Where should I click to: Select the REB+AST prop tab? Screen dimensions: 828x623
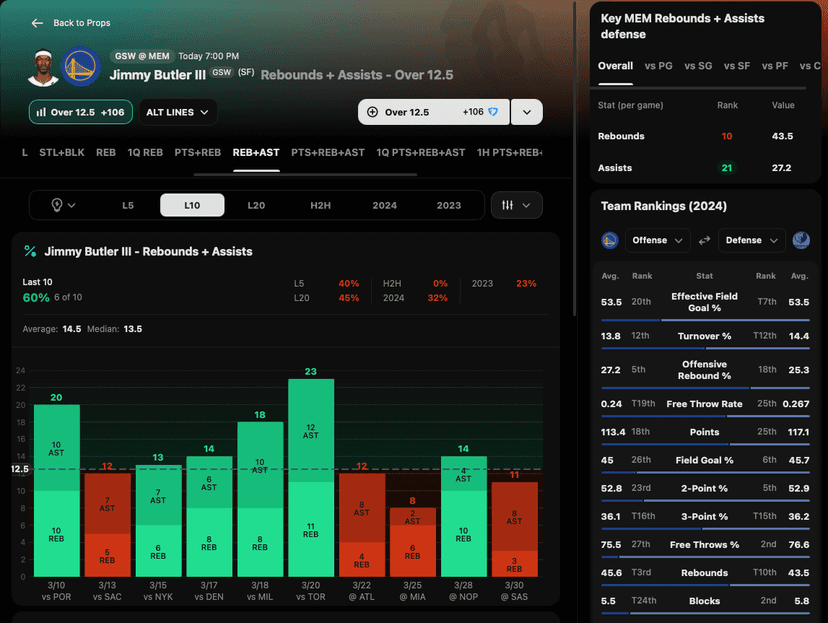coord(256,153)
